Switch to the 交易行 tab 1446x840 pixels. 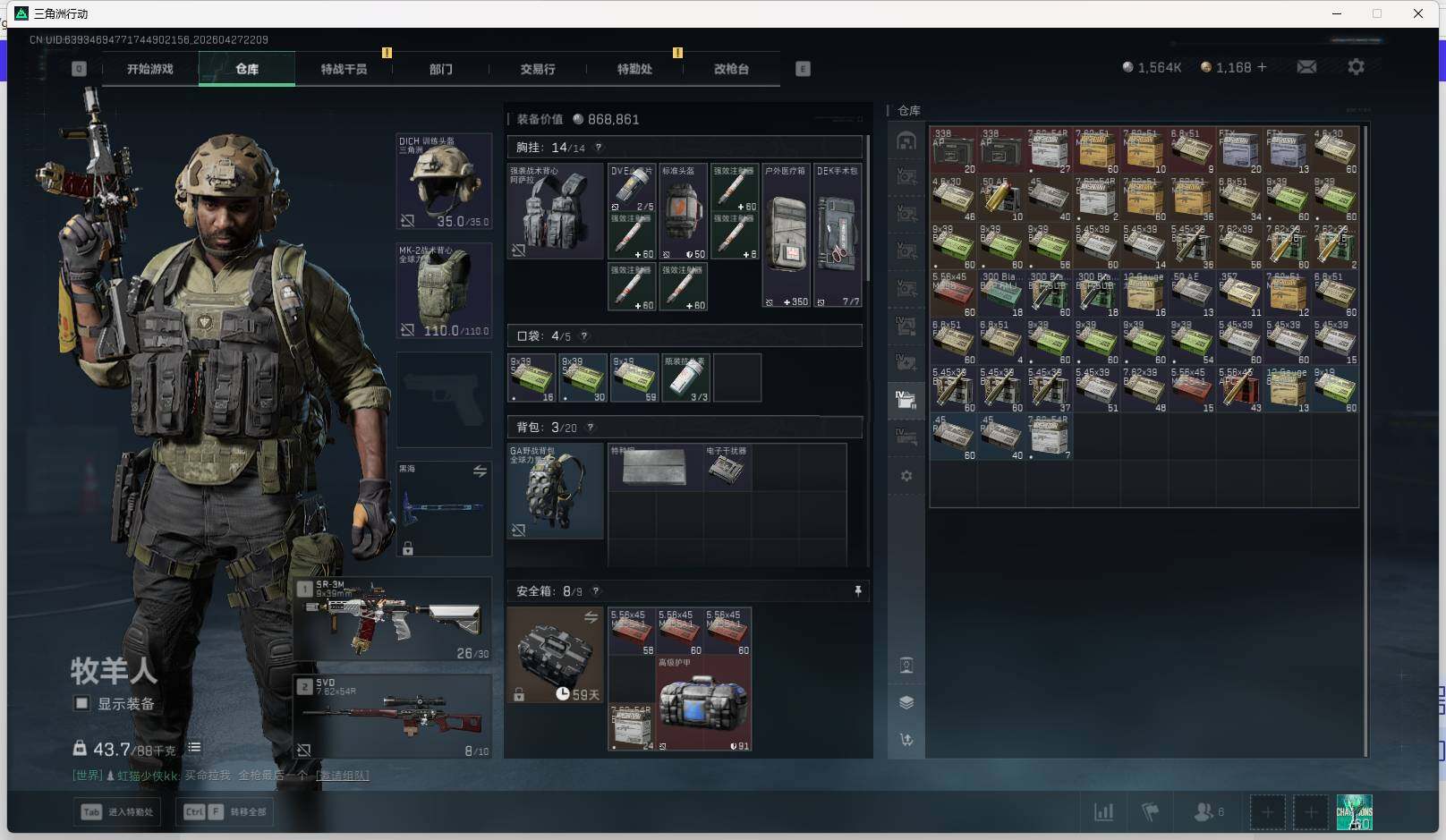click(538, 69)
